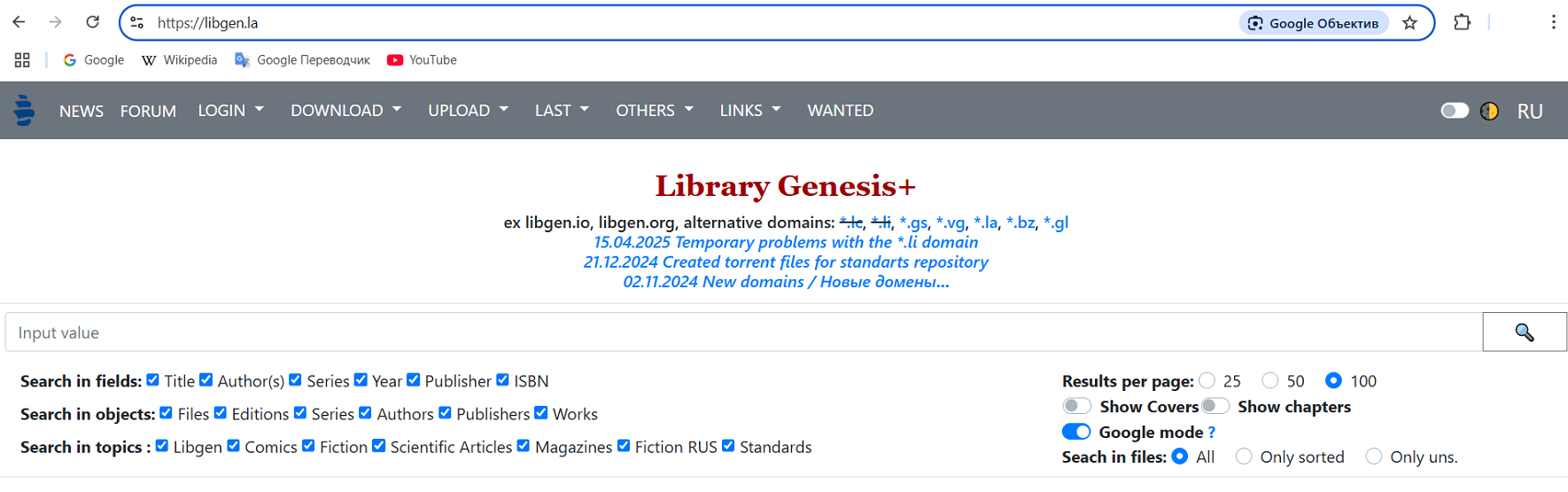Click the Library Genesis logo icon
The image size is (1568, 492).
[25, 110]
